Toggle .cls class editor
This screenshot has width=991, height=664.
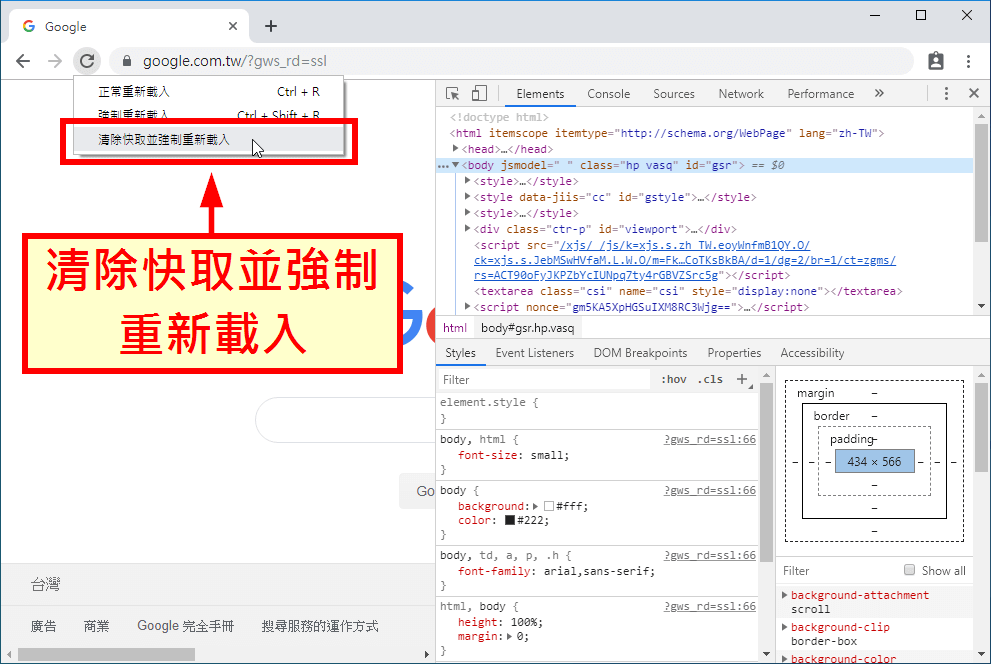(710, 380)
